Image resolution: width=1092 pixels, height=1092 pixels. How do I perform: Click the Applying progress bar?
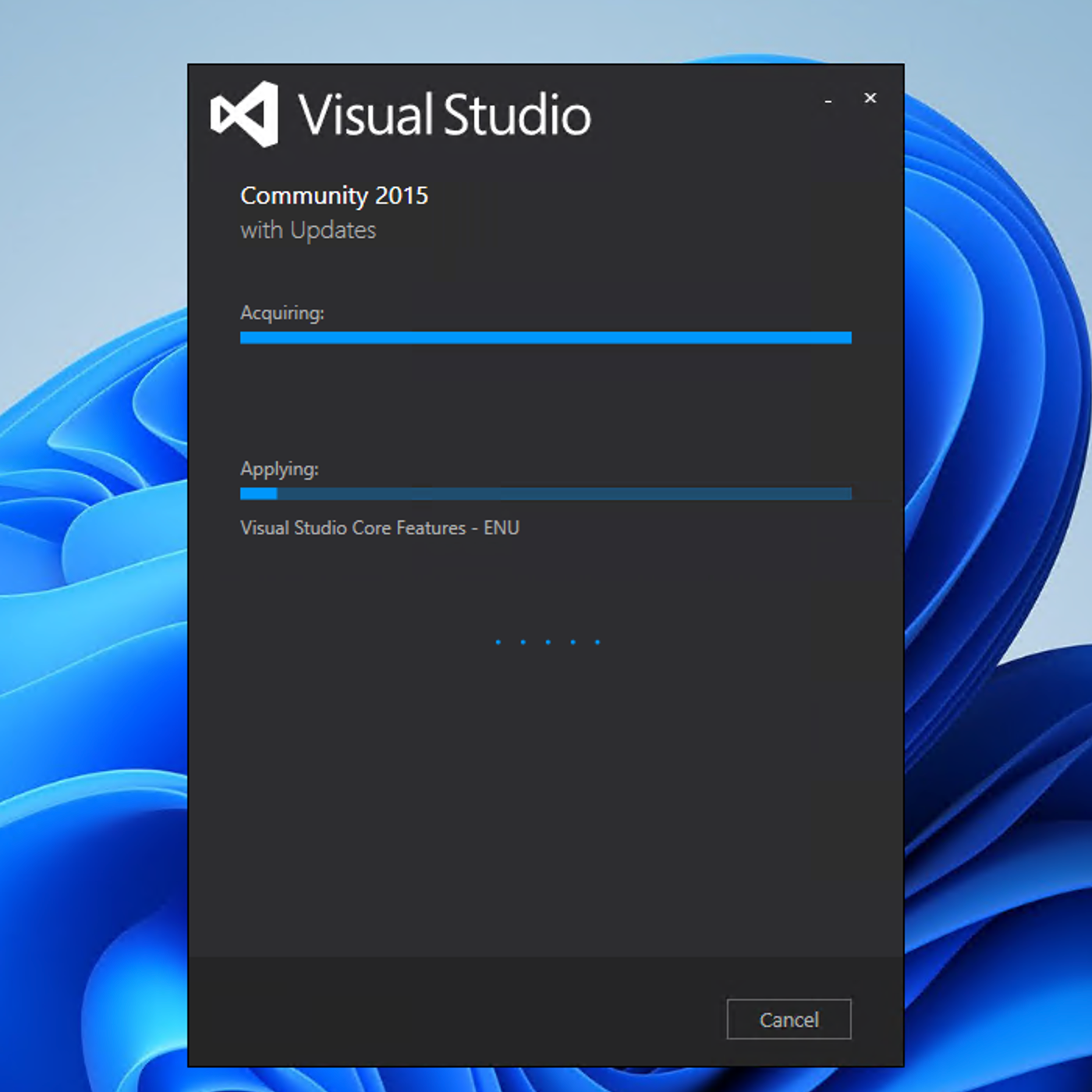tap(546, 494)
